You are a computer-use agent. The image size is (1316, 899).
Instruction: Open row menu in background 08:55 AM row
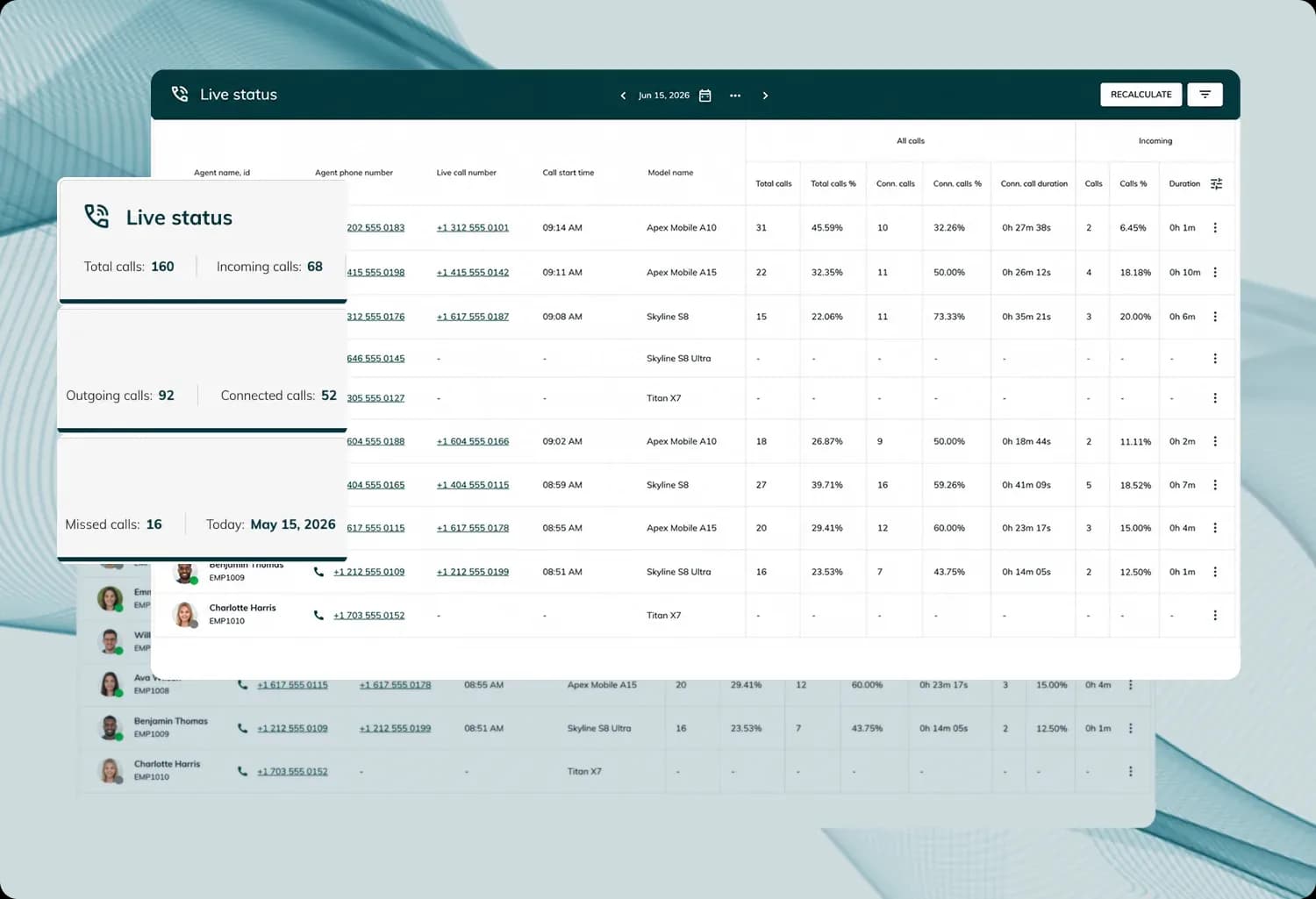click(x=1130, y=685)
